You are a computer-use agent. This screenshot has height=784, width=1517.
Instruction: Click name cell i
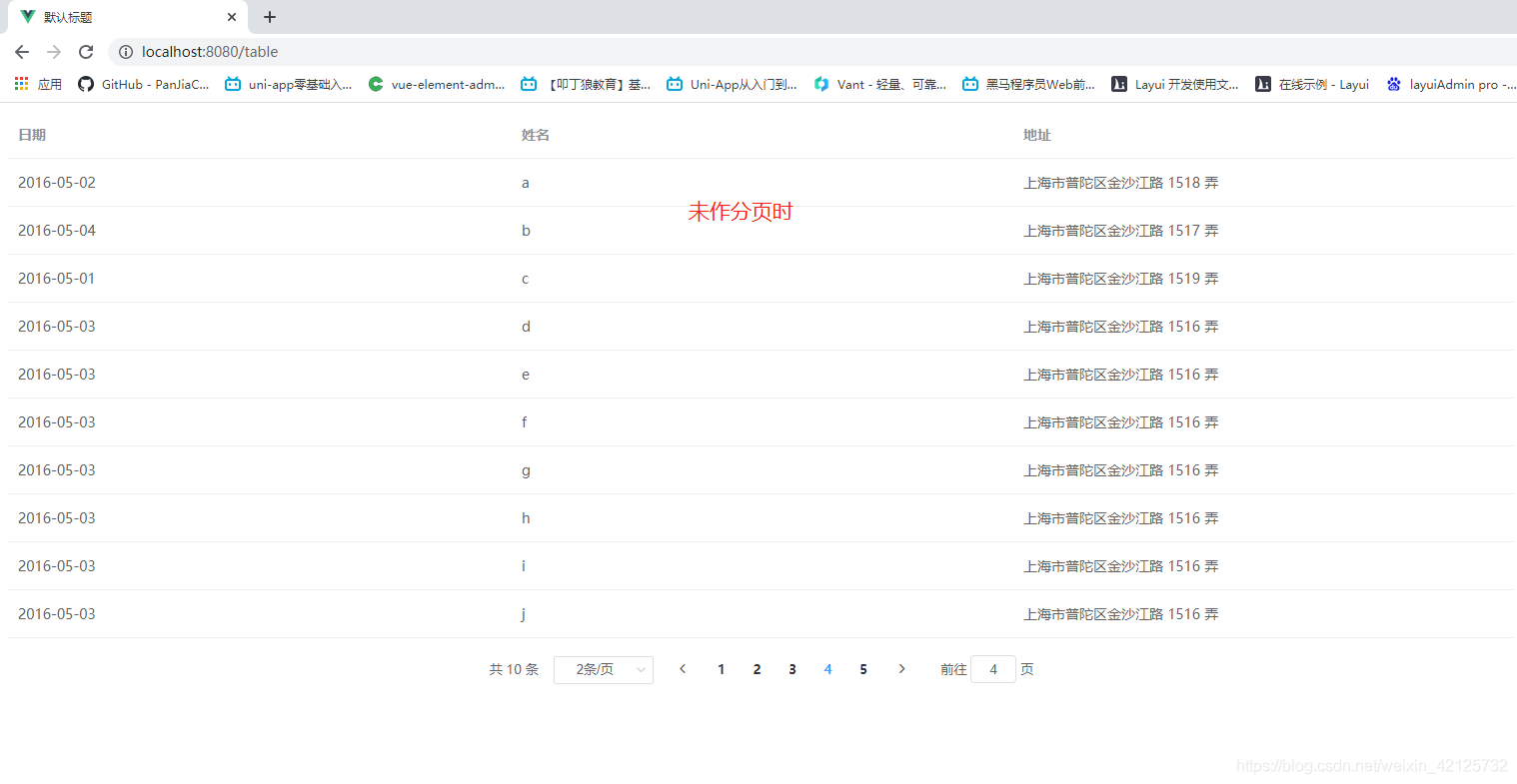524,566
